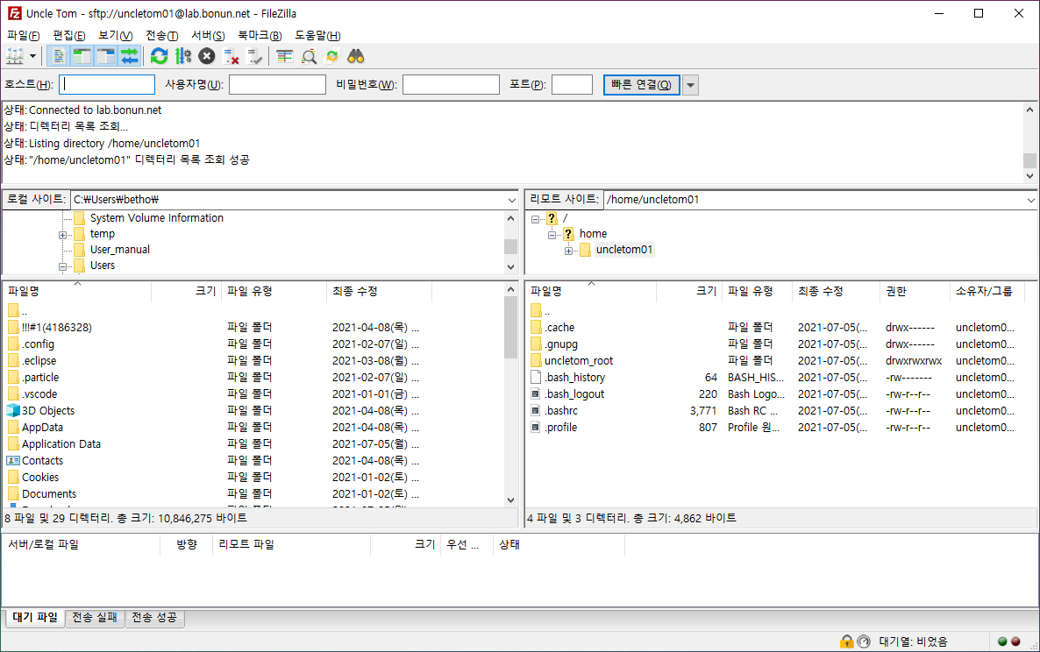Open the Site Manager icon
The height and width of the screenshot is (652, 1040).
[15, 56]
